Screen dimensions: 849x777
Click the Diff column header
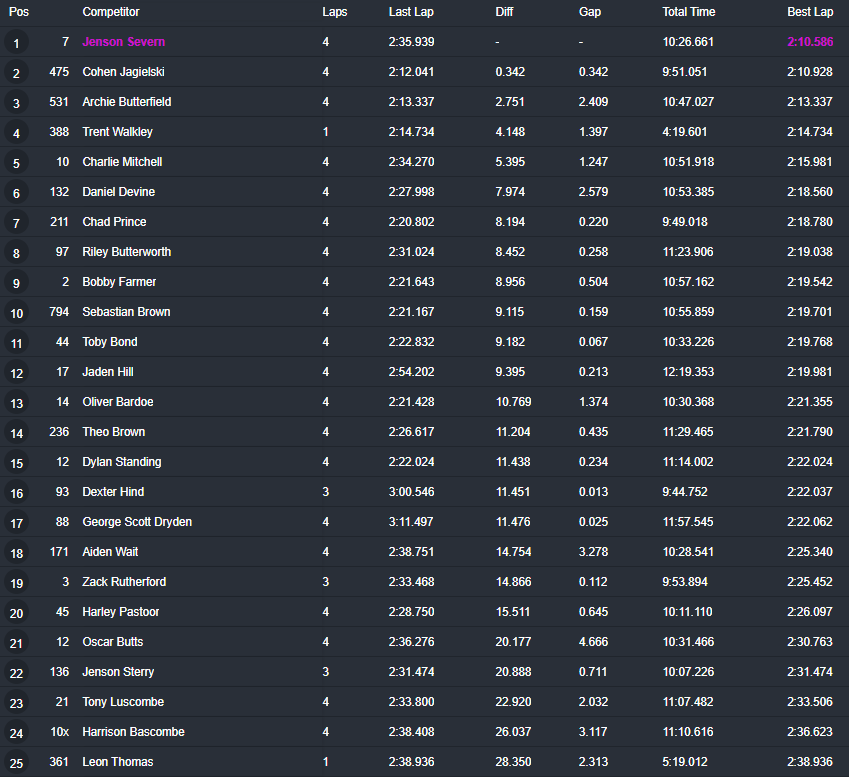click(x=504, y=12)
